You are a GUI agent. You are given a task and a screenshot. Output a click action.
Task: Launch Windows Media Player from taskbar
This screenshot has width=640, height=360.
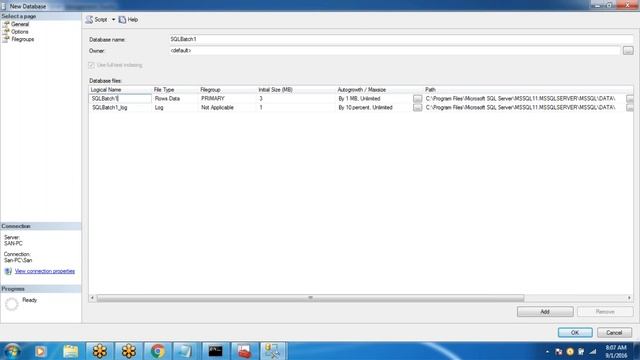[40, 351]
